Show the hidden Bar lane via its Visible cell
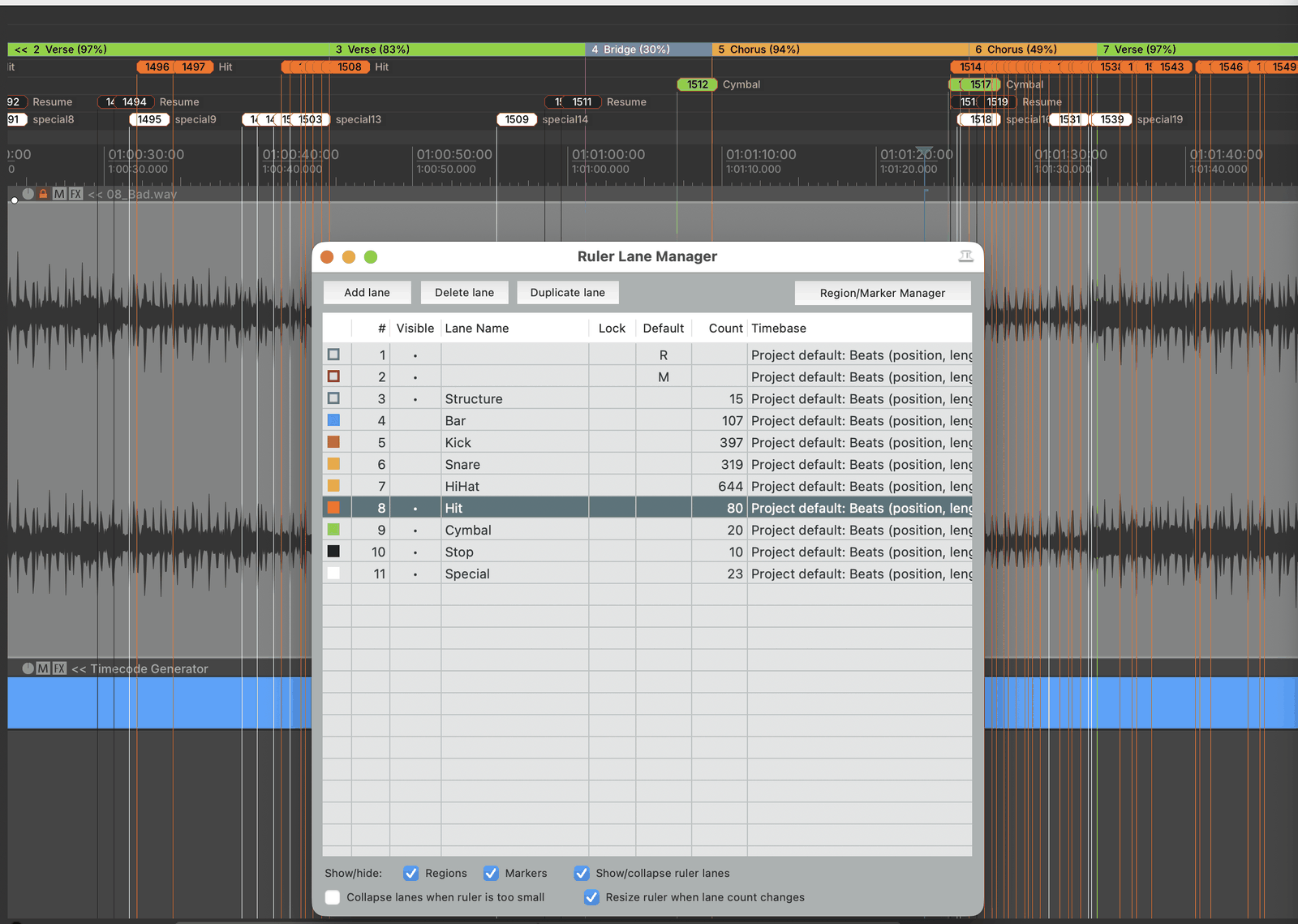This screenshot has width=1298, height=924. click(415, 421)
